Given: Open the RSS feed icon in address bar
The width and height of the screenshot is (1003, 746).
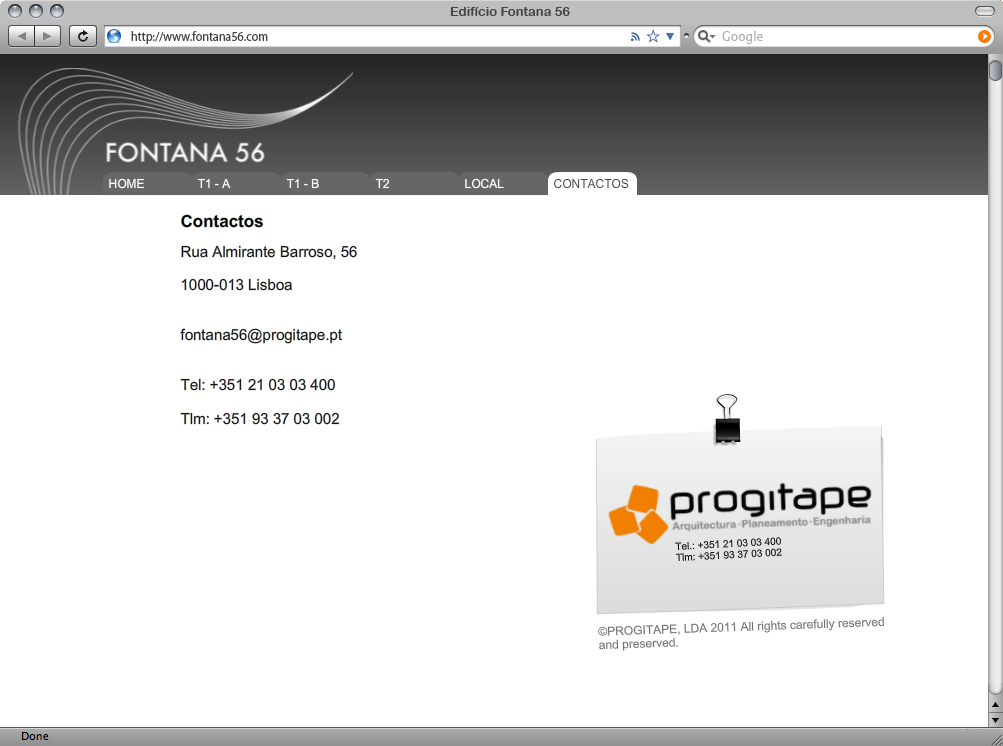Looking at the screenshot, I should coord(635,36).
